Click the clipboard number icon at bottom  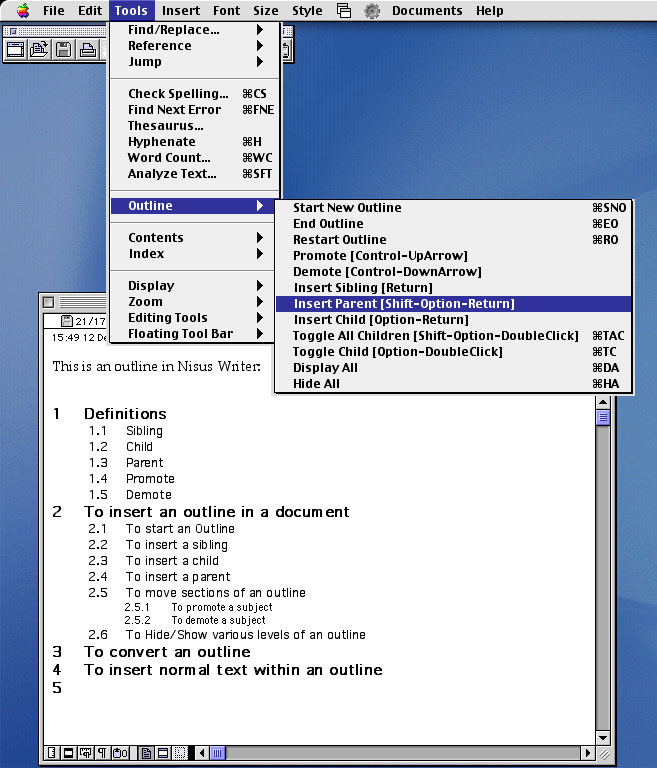click(x=121, y=753)
